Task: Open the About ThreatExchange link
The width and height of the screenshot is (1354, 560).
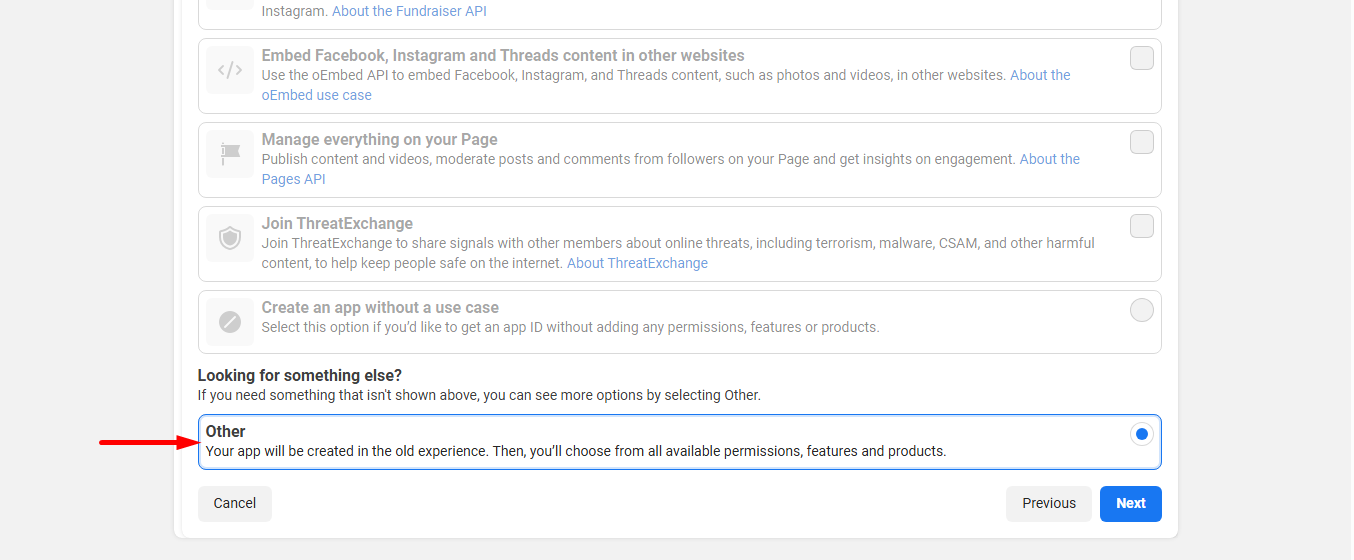Action: (x=637, y=263)
